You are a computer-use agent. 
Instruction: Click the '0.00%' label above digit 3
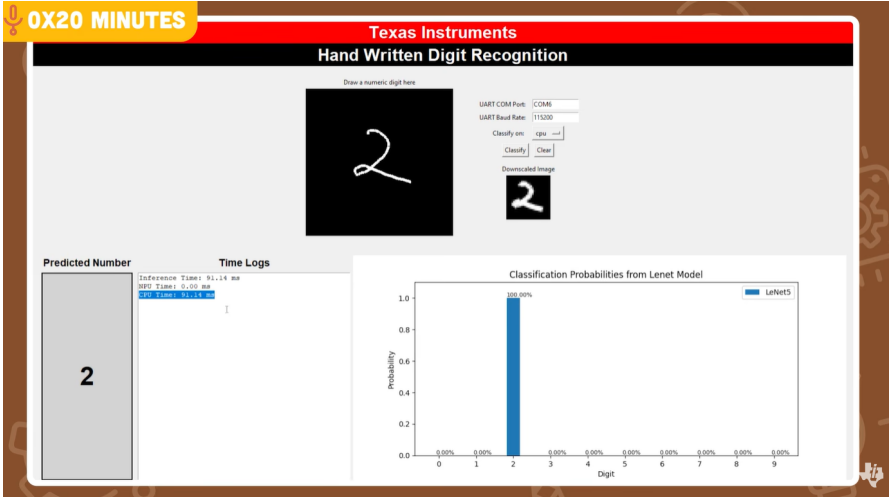557,453
